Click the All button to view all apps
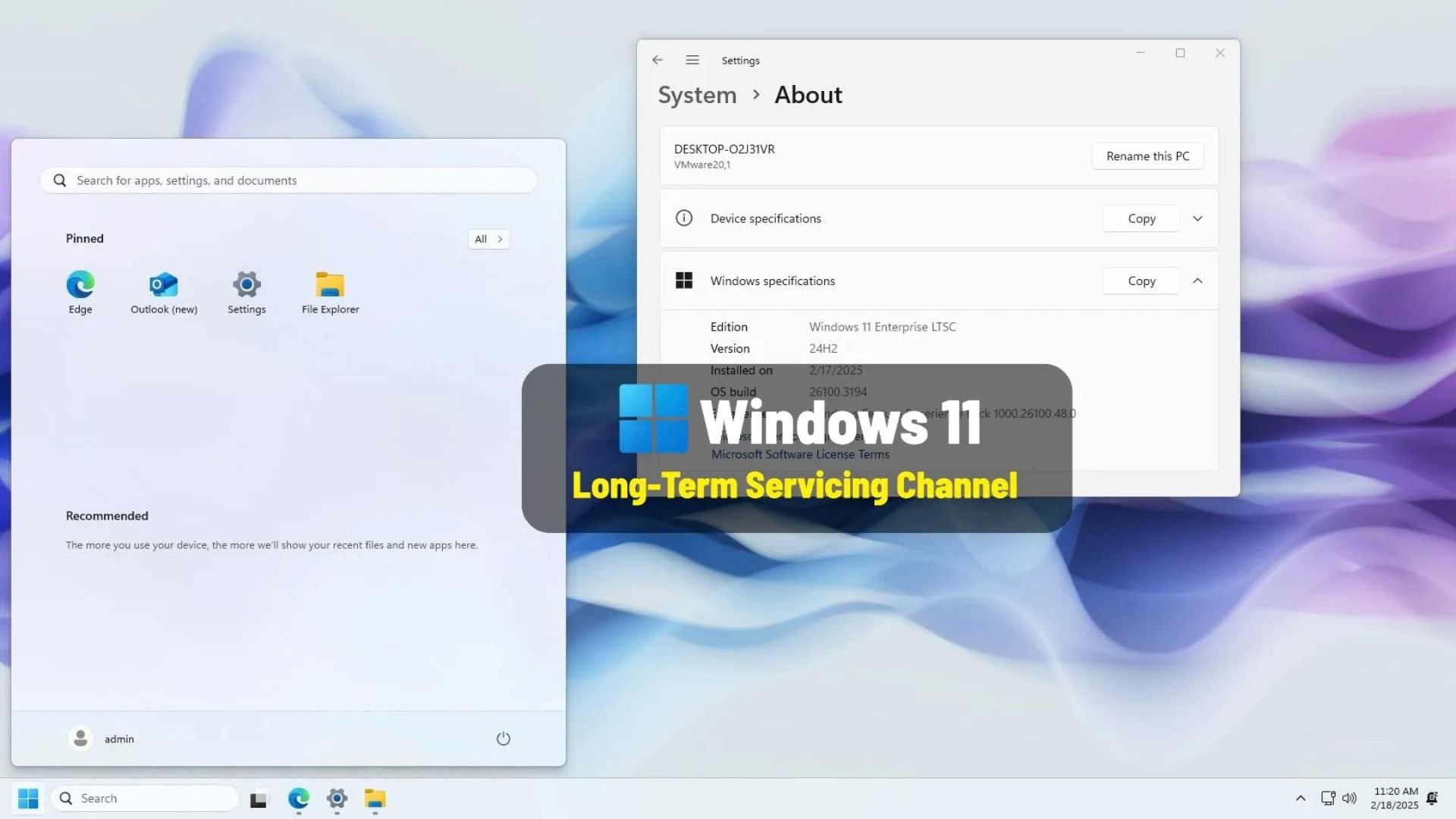The image size is (1456, 819). click(x=488, y=239)
